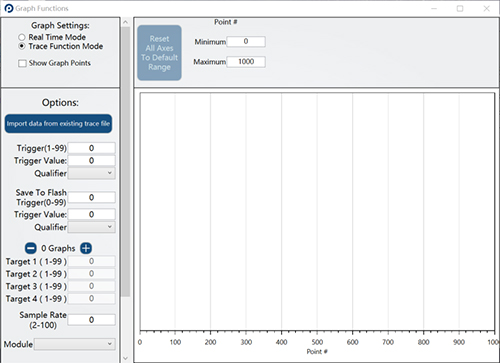500x363 pixels.
Task: Click the Graph Functions app logo icon
Action: 9,8
